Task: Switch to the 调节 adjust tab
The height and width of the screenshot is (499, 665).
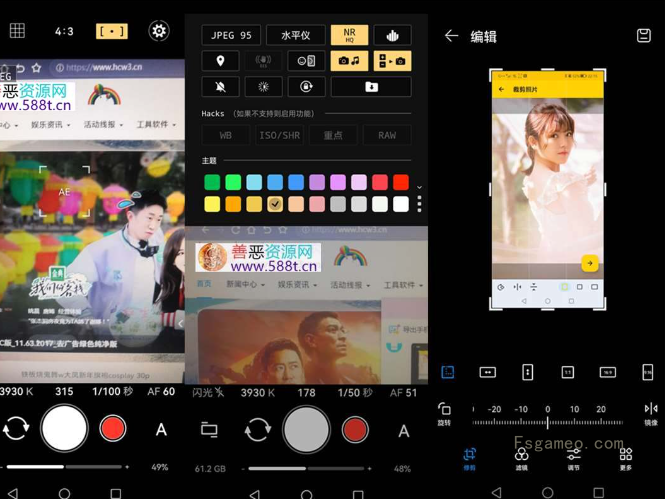Action: point(573,459)
